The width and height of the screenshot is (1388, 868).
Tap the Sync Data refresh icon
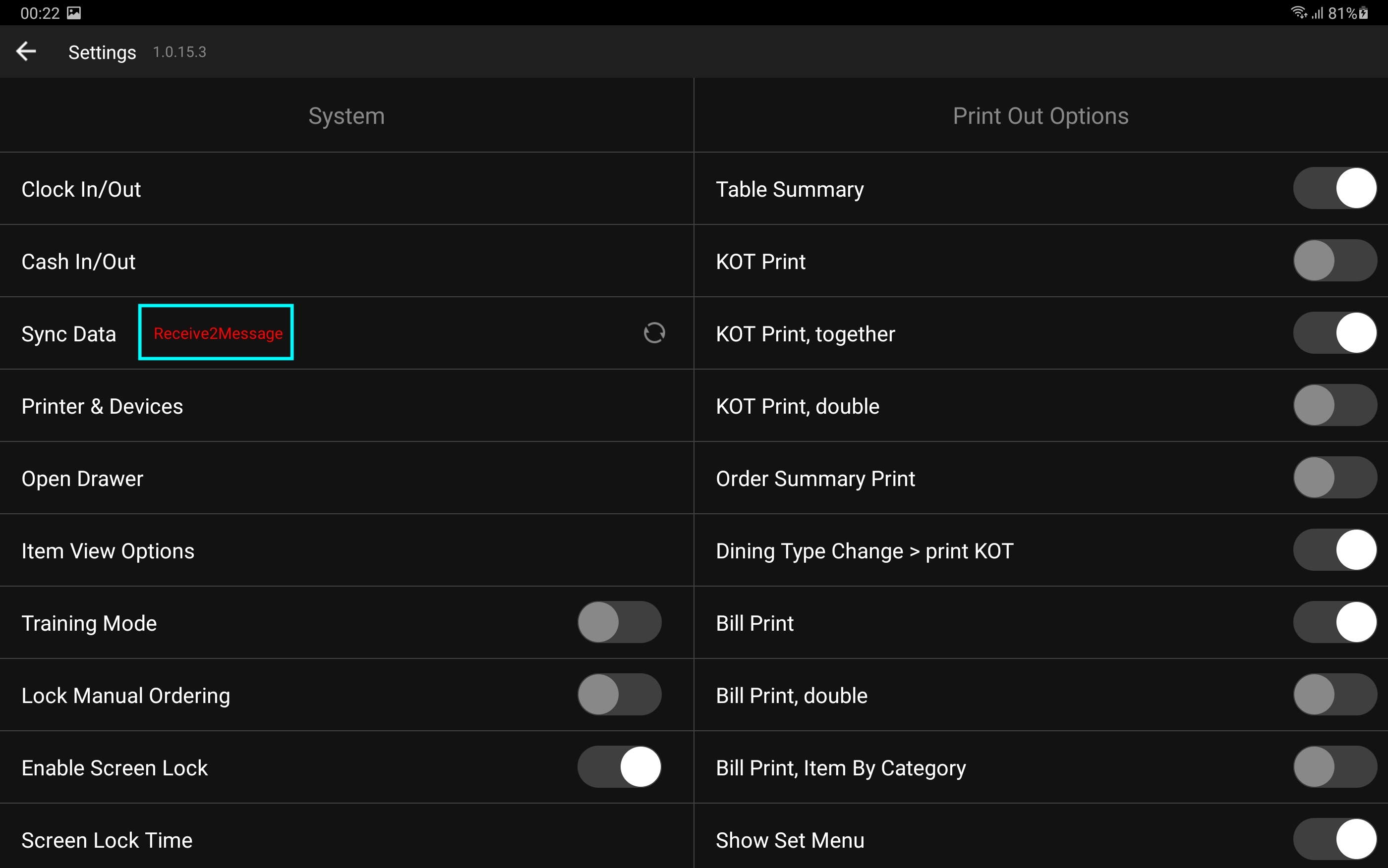(654, 333)
